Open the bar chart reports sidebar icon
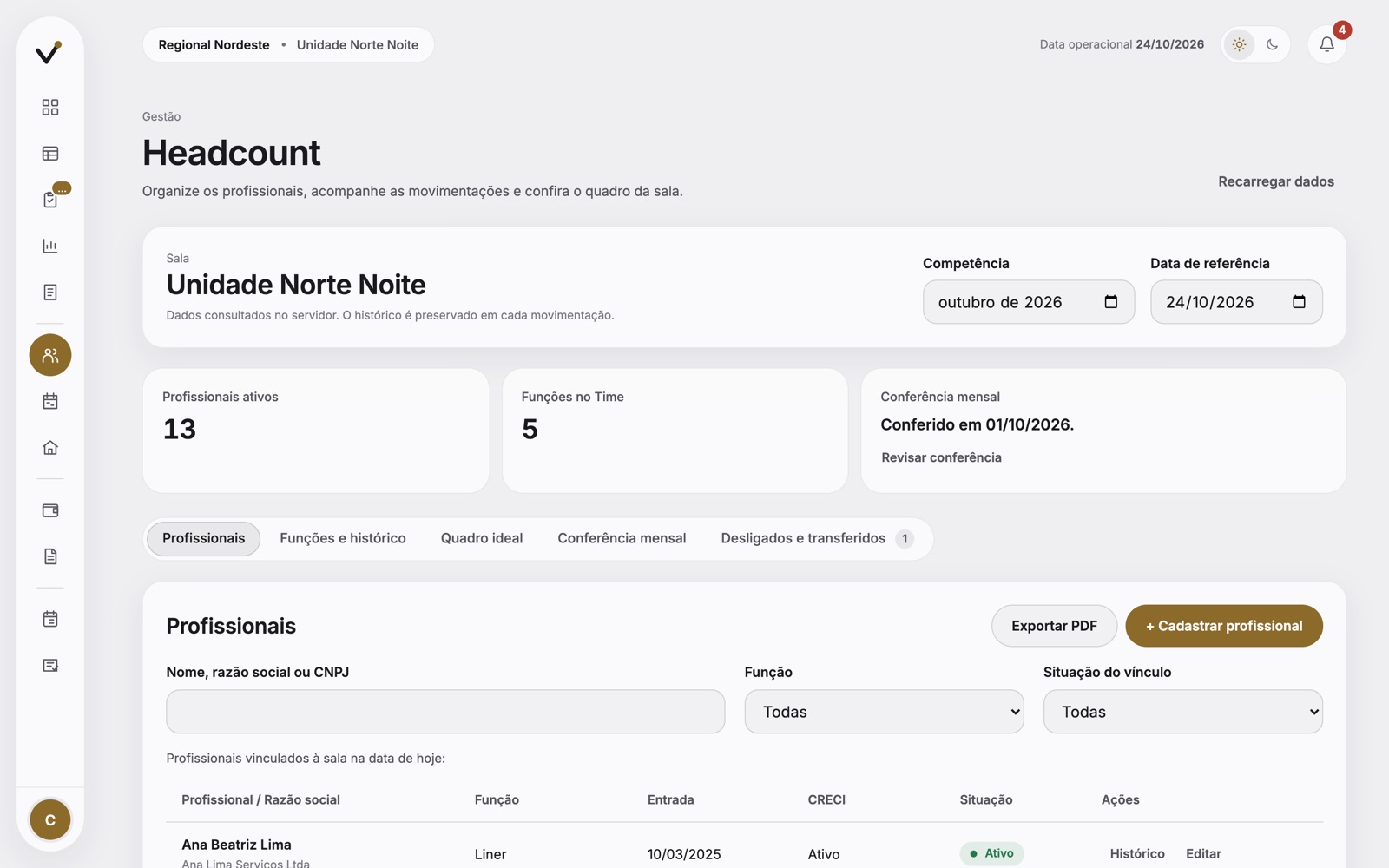Image resolution: width=1389 pixels, height=868 pixels. pos(50,246)
